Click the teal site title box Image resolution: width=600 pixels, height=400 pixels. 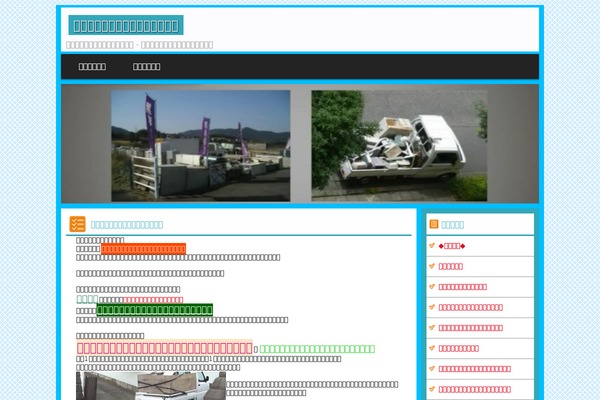point(126,25)
